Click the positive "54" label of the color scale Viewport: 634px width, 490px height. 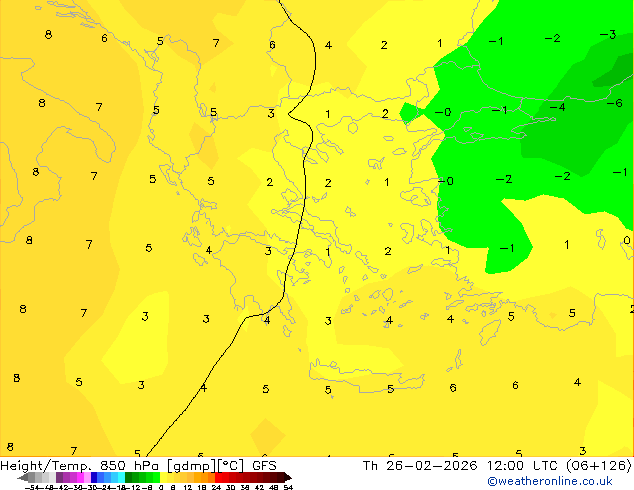coord(288,487)
